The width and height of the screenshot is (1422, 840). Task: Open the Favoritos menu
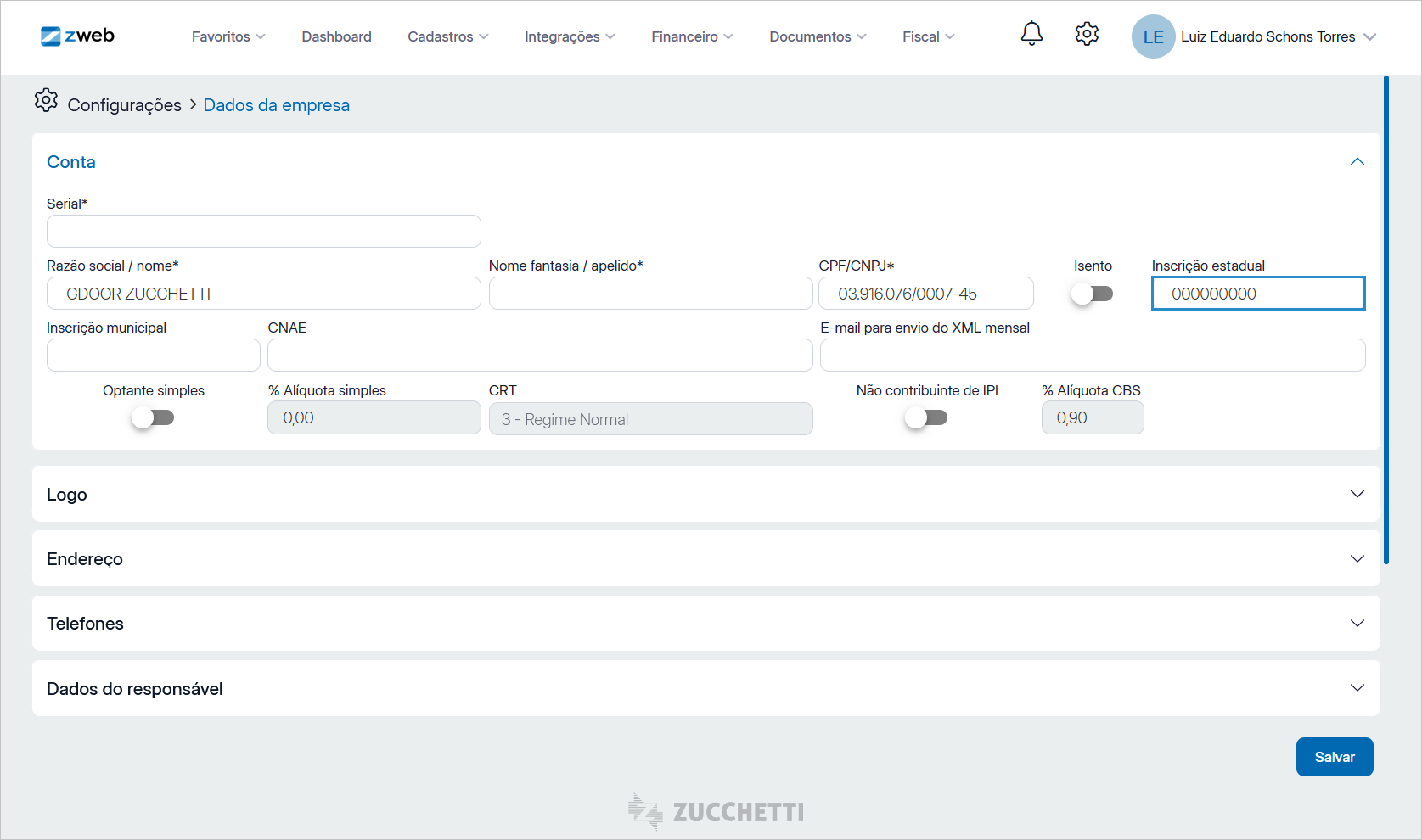pos(228,36)
